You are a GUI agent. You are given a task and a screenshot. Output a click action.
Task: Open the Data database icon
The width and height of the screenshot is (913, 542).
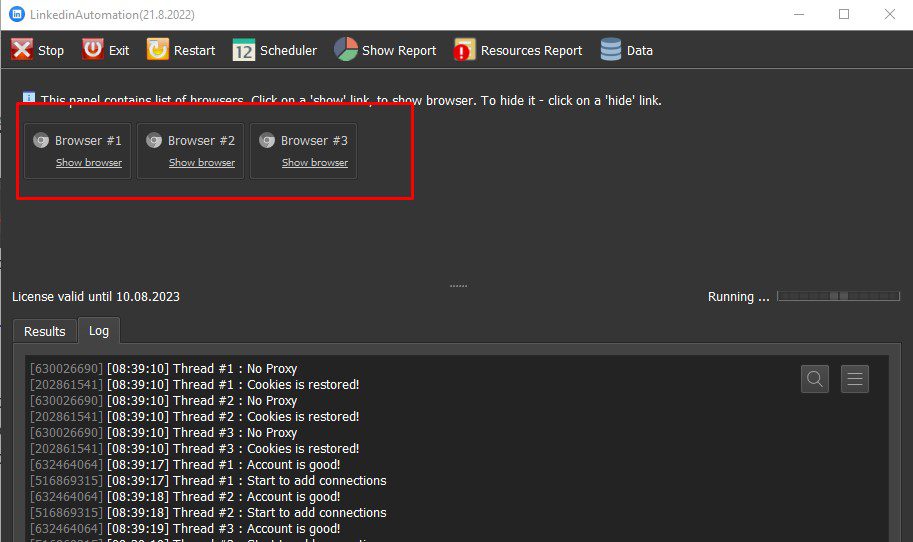click(611, 50)
